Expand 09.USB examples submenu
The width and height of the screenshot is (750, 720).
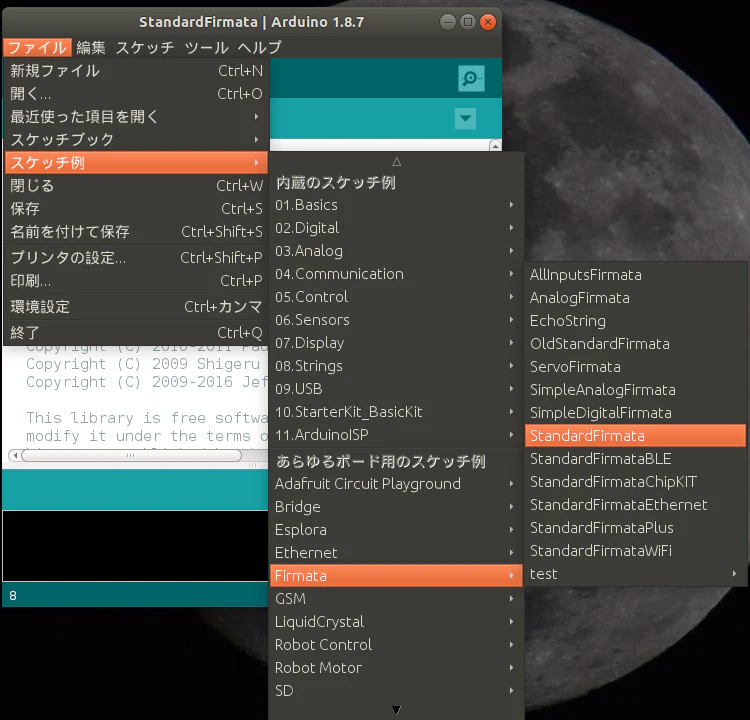tap(396, 388)
